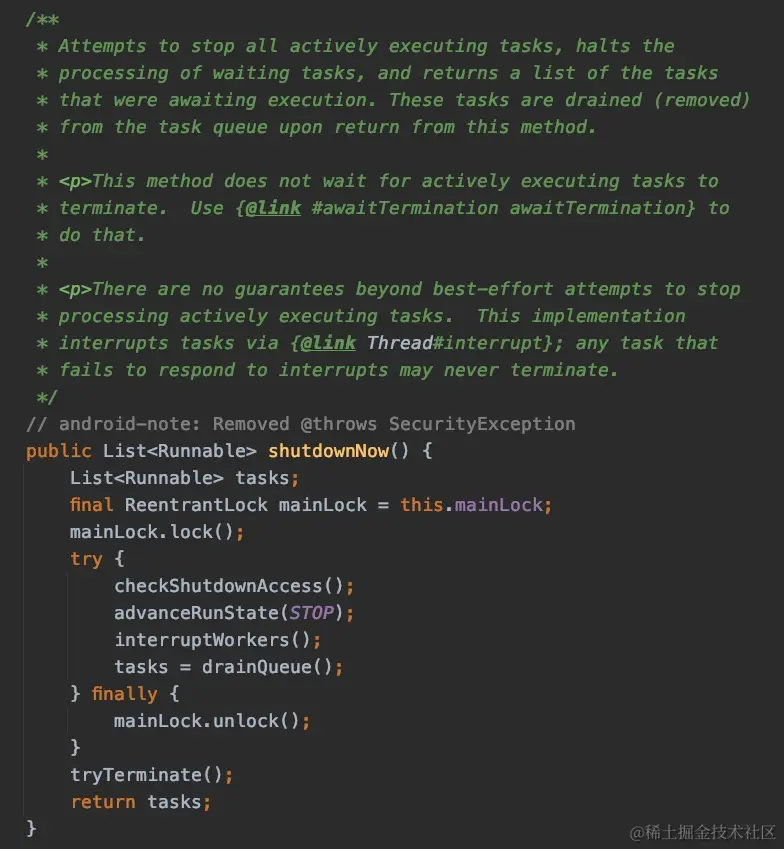Click the advanceRunState method call
784x849 pixels.
pos(196,613)
